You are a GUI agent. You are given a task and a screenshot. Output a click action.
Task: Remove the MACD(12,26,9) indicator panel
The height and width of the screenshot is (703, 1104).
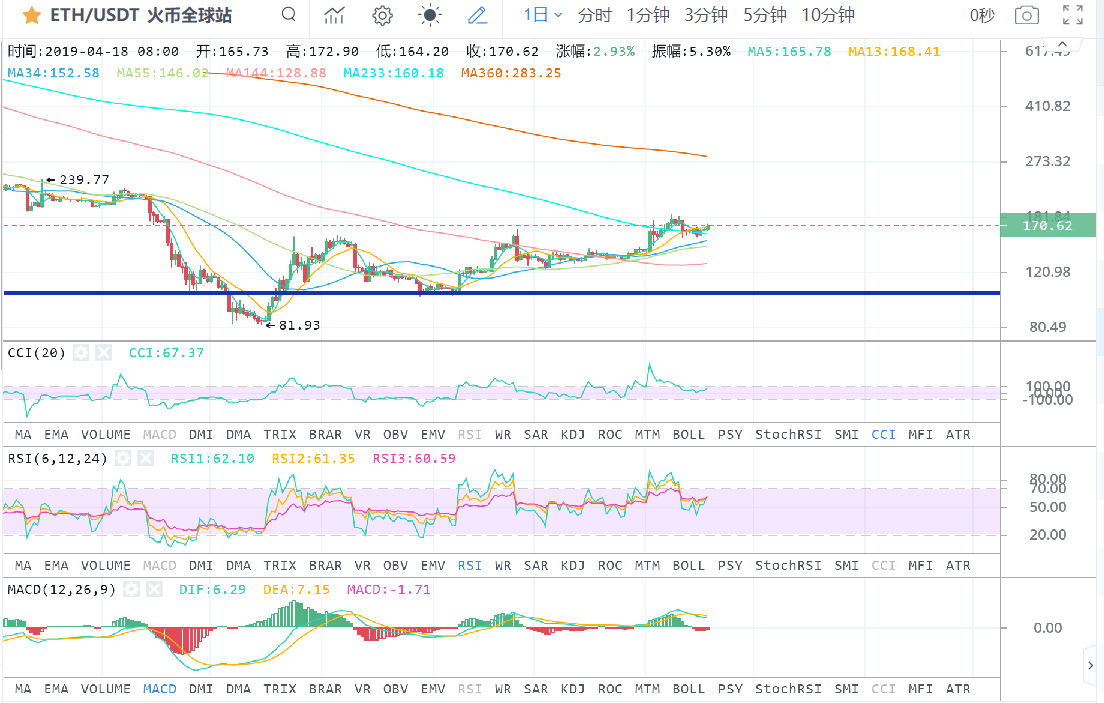tap(155, 589)
